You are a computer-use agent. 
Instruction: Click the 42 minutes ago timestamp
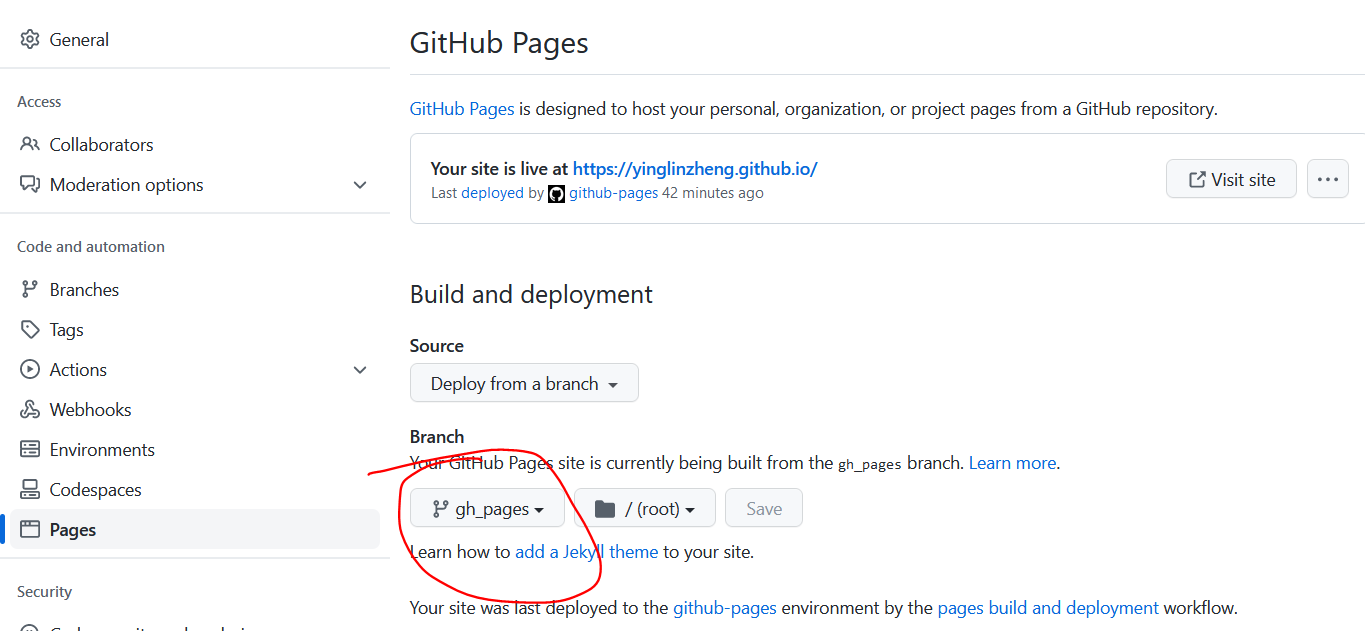click(x=713, y=193)
